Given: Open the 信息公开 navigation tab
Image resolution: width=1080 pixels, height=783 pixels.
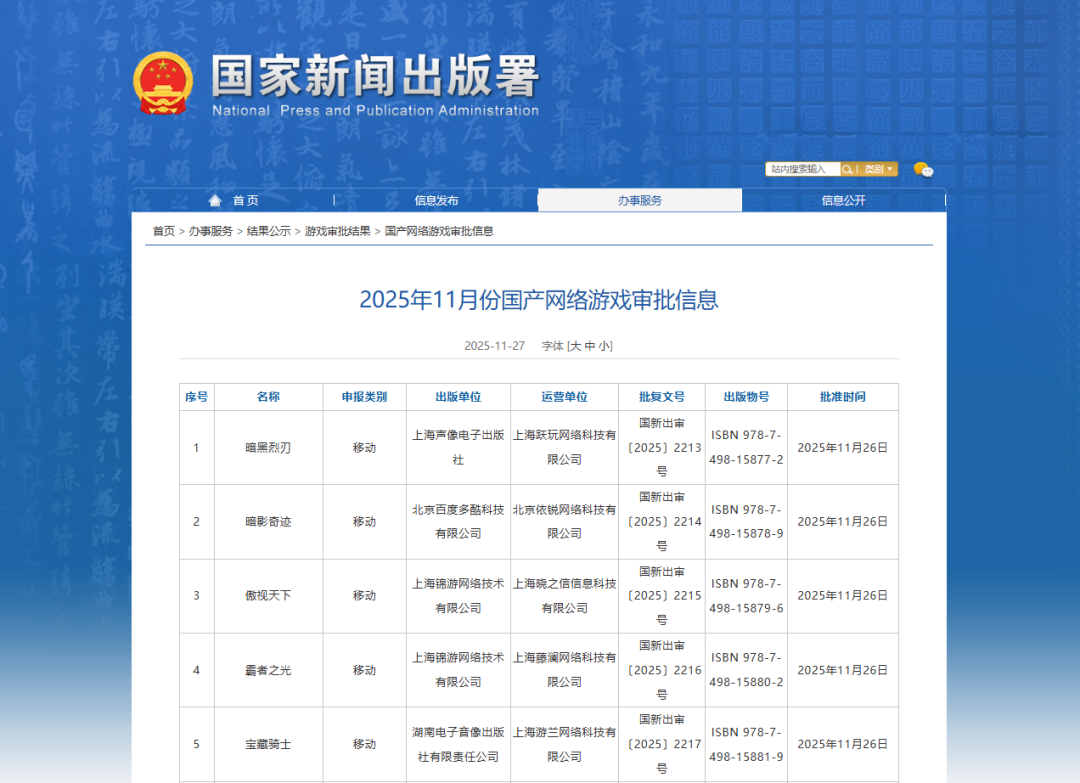Looking at the screenshot, I should tap(843, 200).
